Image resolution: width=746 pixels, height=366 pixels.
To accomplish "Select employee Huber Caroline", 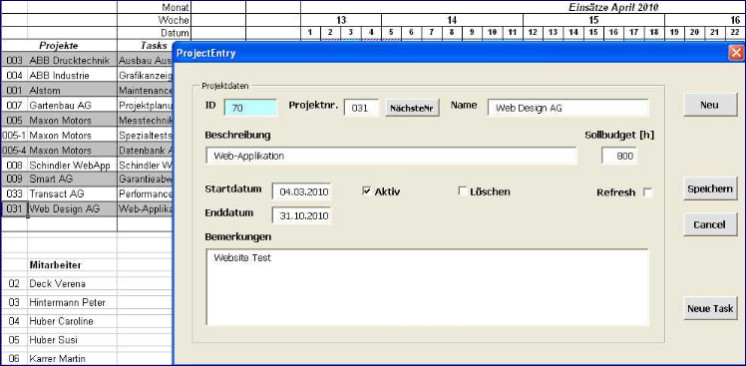I will tap(72, 321).
